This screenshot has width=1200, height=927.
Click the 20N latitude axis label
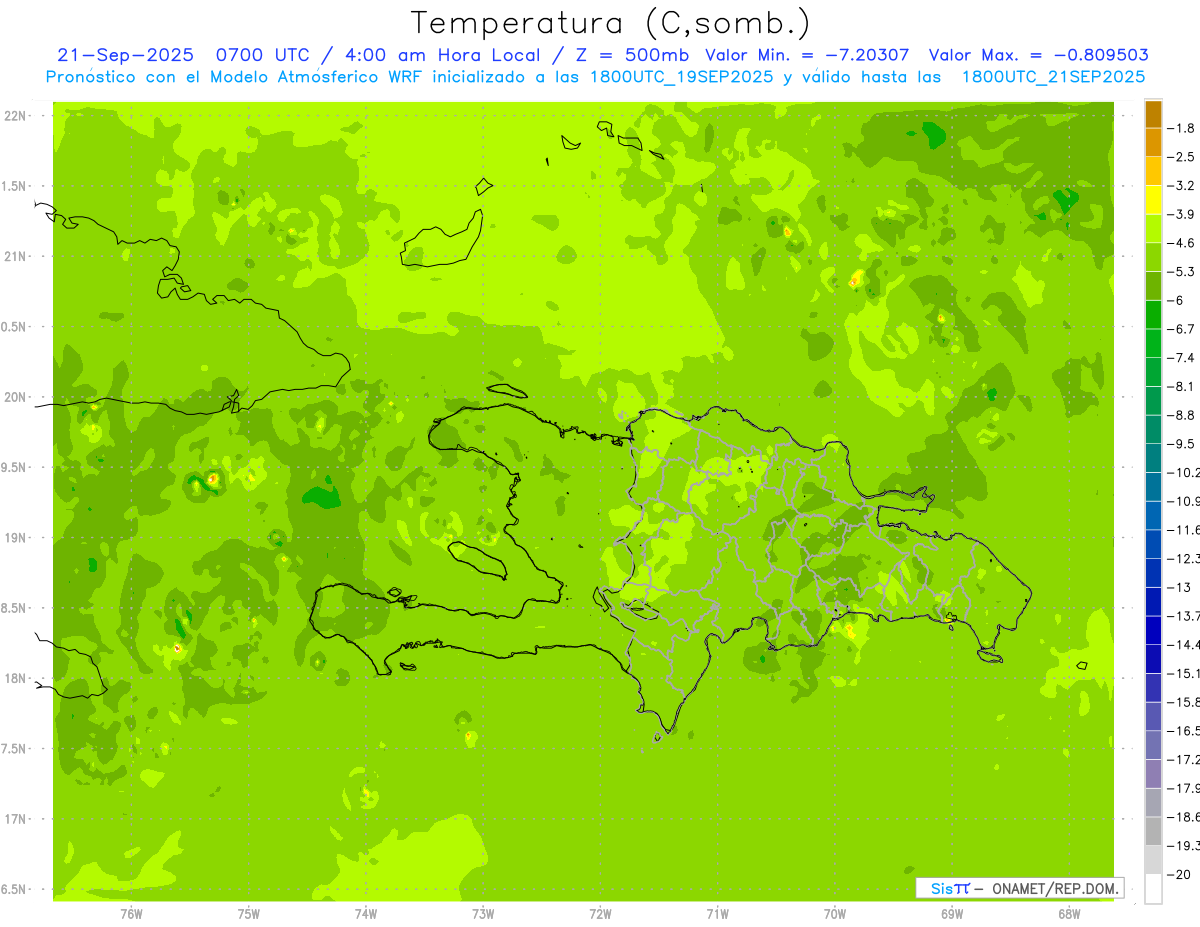(x=15, y=397)
